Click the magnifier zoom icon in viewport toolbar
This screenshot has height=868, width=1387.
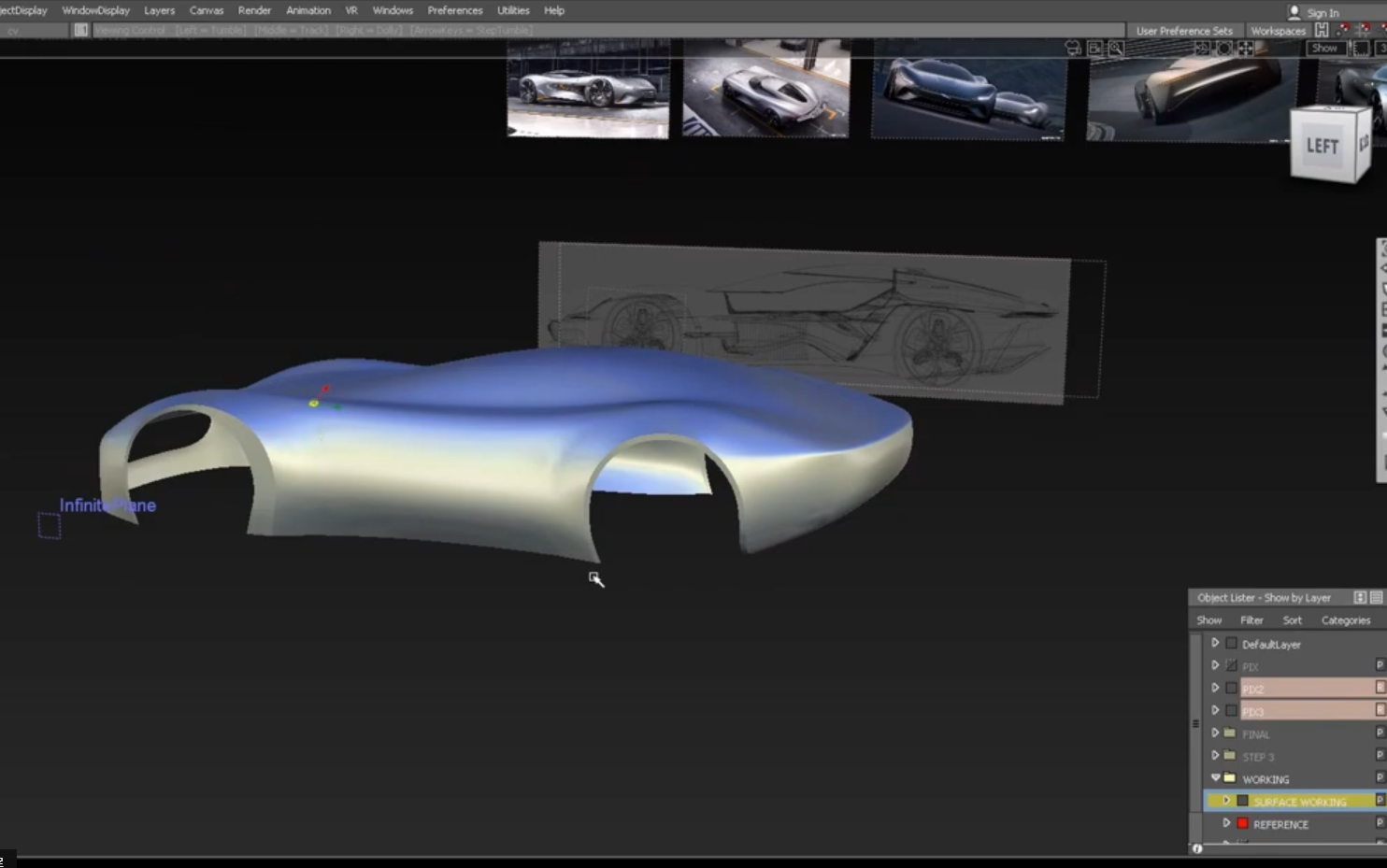[1116, 49]
